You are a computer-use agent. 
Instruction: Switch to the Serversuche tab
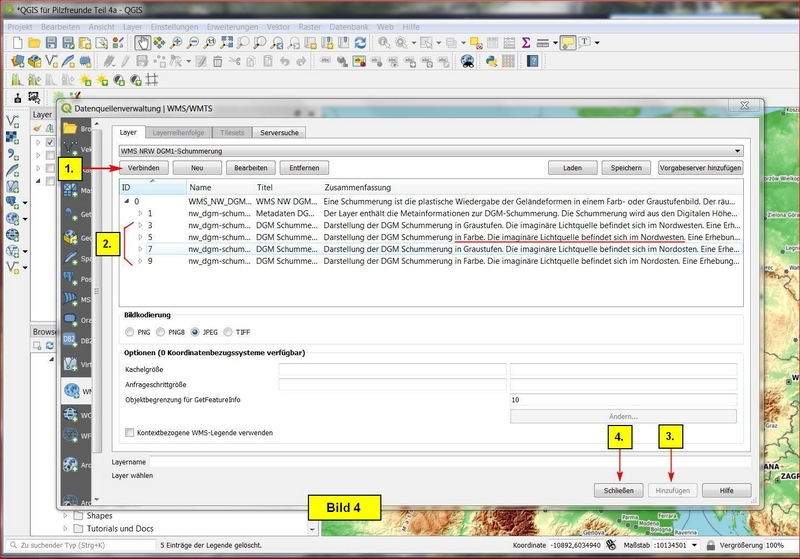(x=279, y=133)
